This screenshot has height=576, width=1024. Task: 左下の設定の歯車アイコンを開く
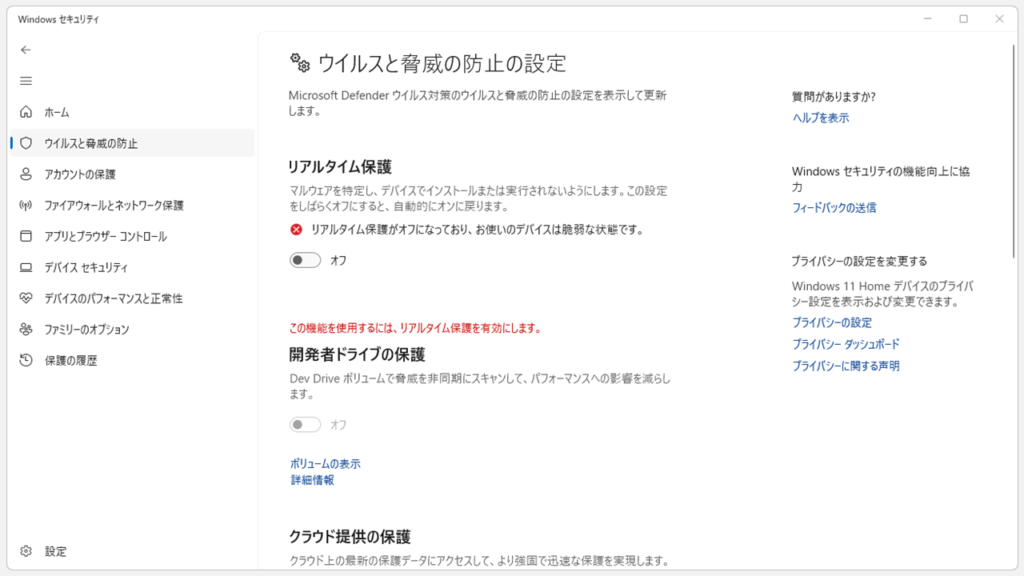click(28, 551)
